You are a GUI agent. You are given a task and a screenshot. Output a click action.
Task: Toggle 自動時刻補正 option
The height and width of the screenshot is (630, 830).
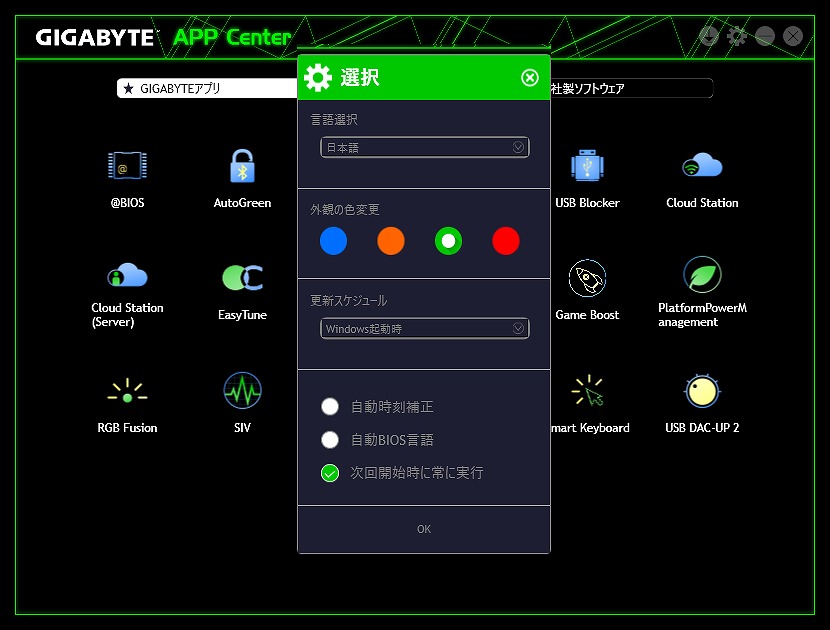click(330, 407)
